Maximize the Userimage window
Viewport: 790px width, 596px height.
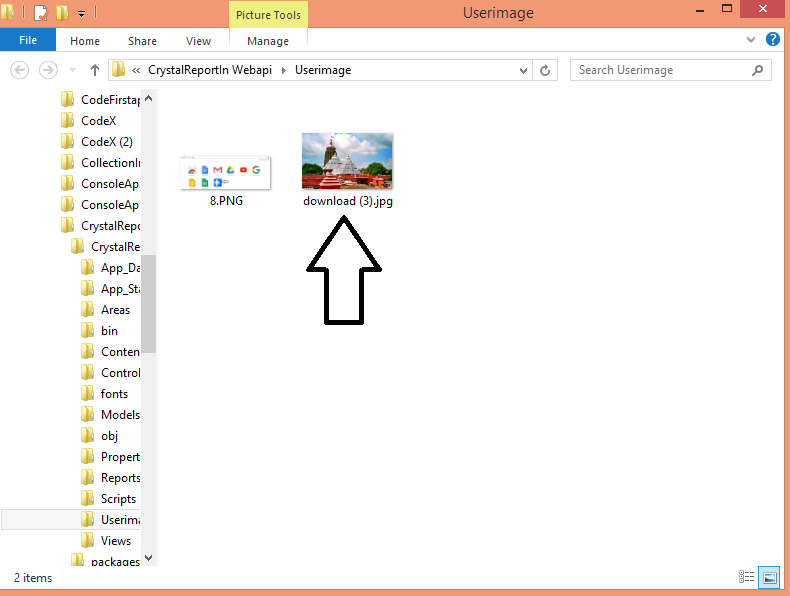click(727, 9)
